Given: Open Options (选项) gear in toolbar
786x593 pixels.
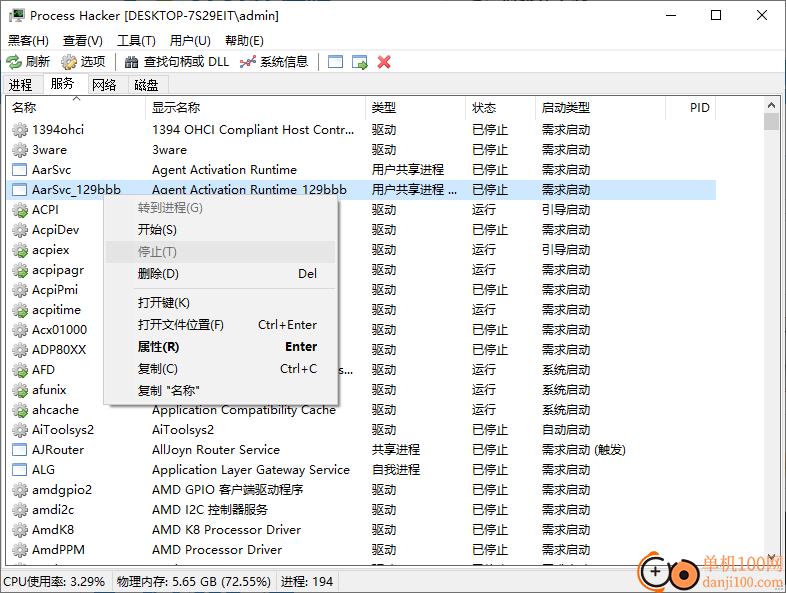Looking at the screenshot, I should point(69,62).
